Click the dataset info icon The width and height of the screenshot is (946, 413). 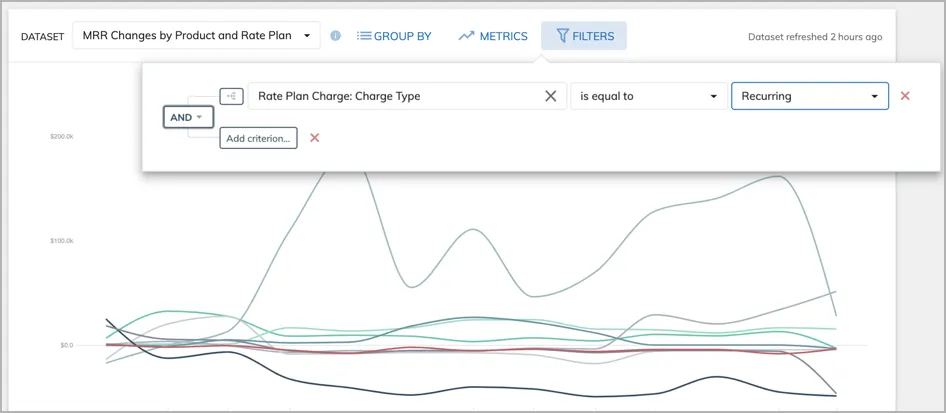point(335,36)
